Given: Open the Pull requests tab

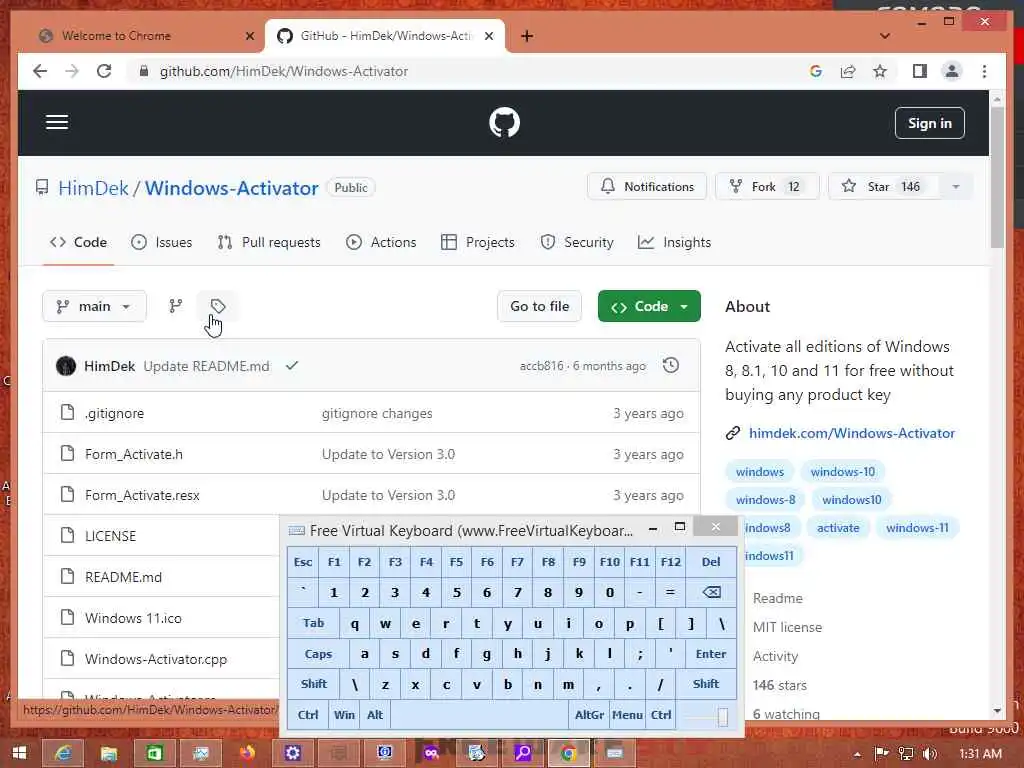Looking at the screenshot, I should click(268, 242).
